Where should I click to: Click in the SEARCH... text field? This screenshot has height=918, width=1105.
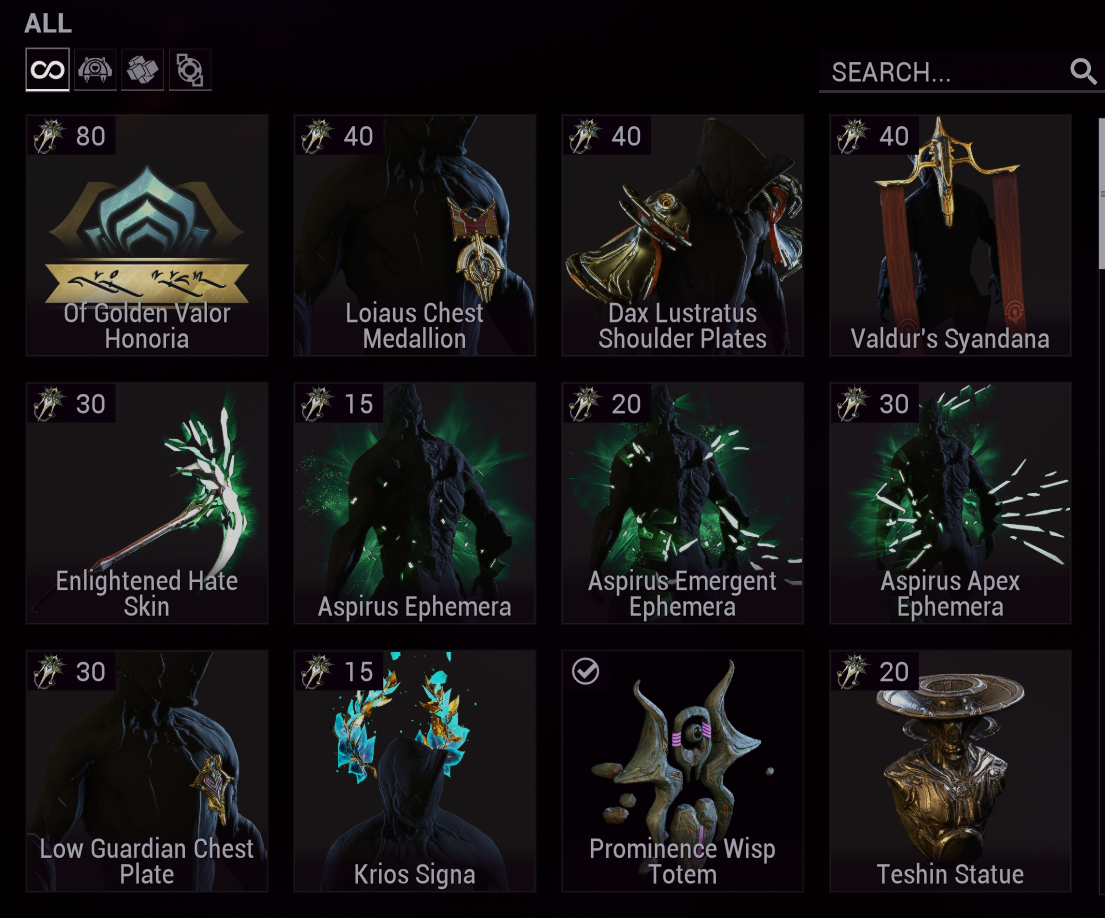pyautogui.click(x=944, y=72)
